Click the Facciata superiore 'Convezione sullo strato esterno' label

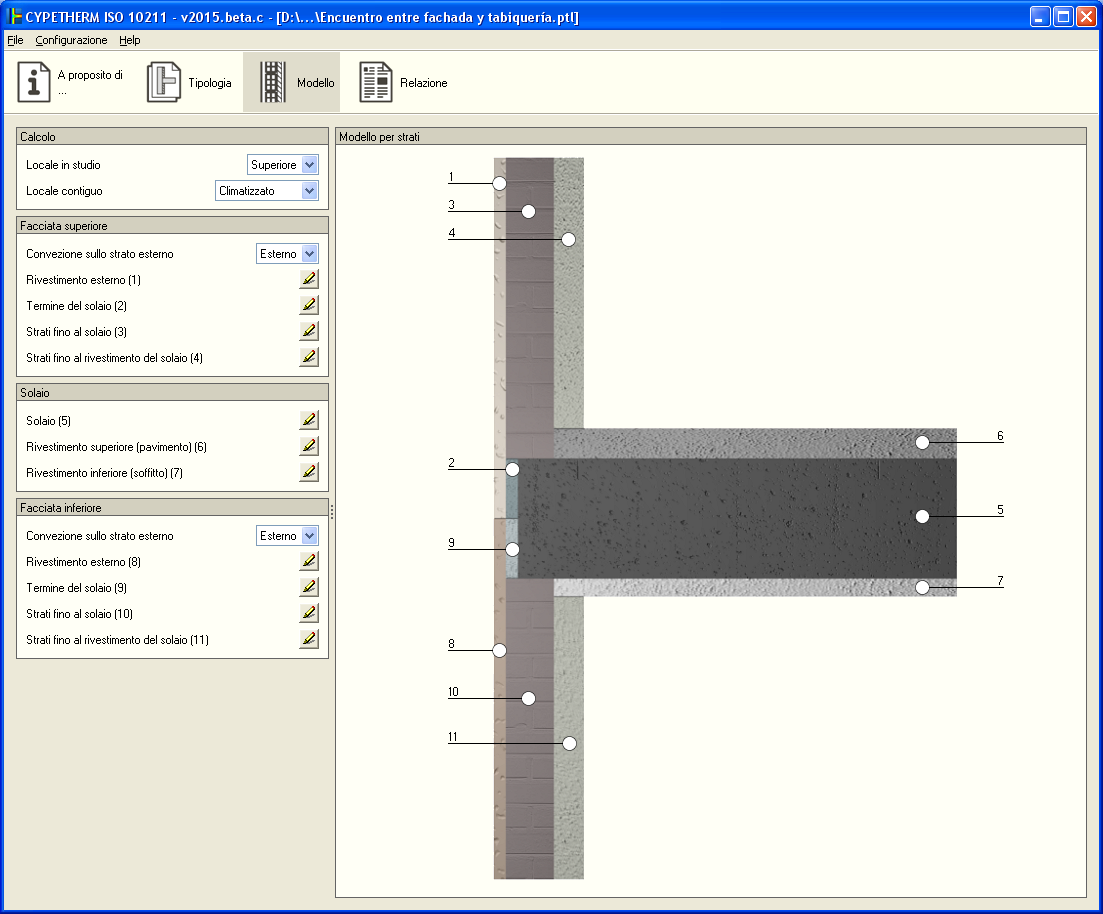coord(100,254)
